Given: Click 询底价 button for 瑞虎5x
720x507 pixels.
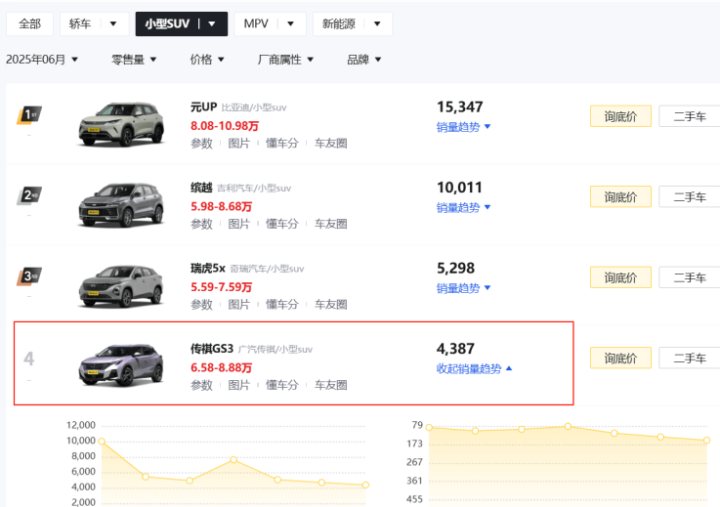Looking at the screenshot, I should 620,277.
